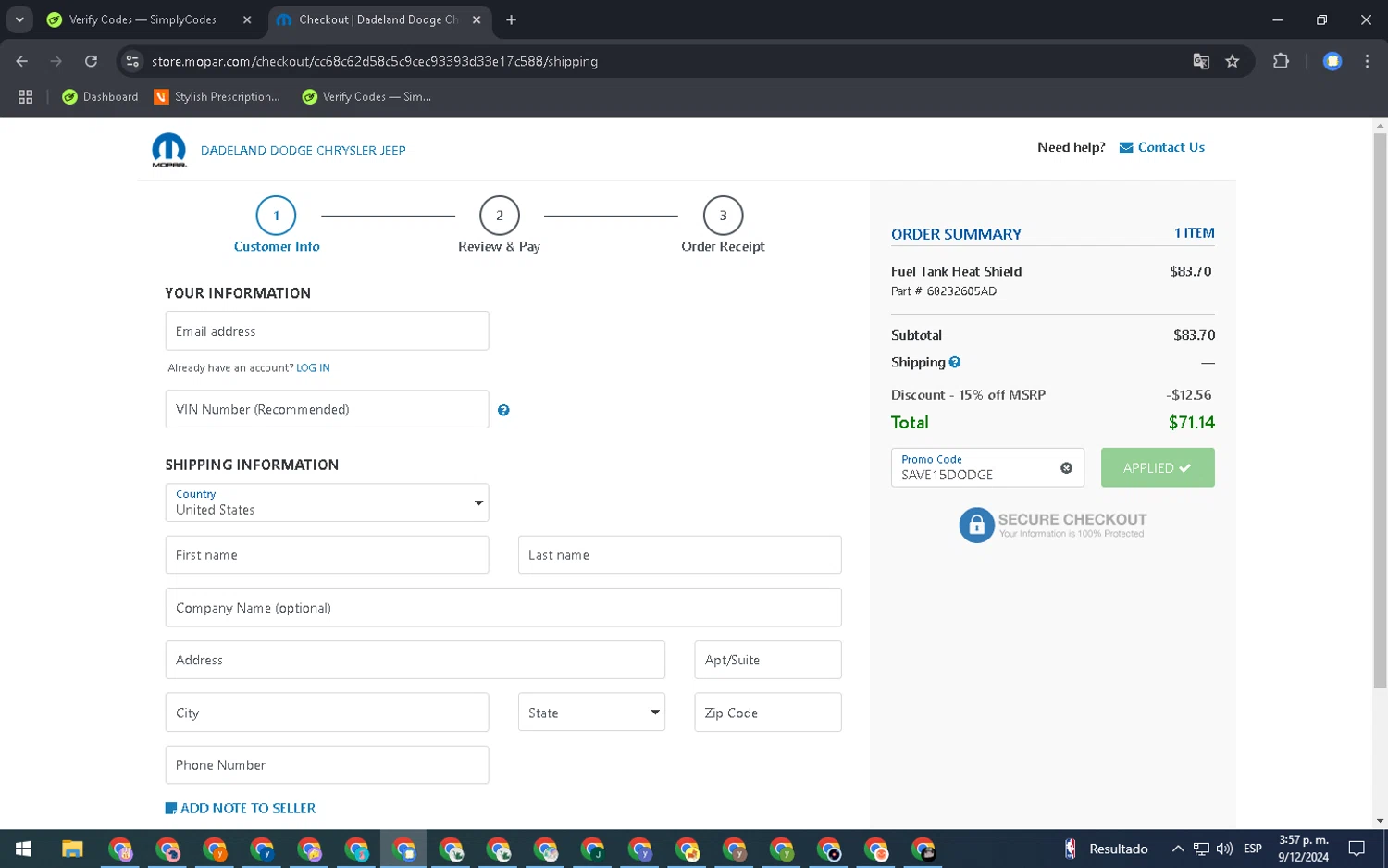Open the Country dropdown
1388x868 pixels.
tap(327, 502)
